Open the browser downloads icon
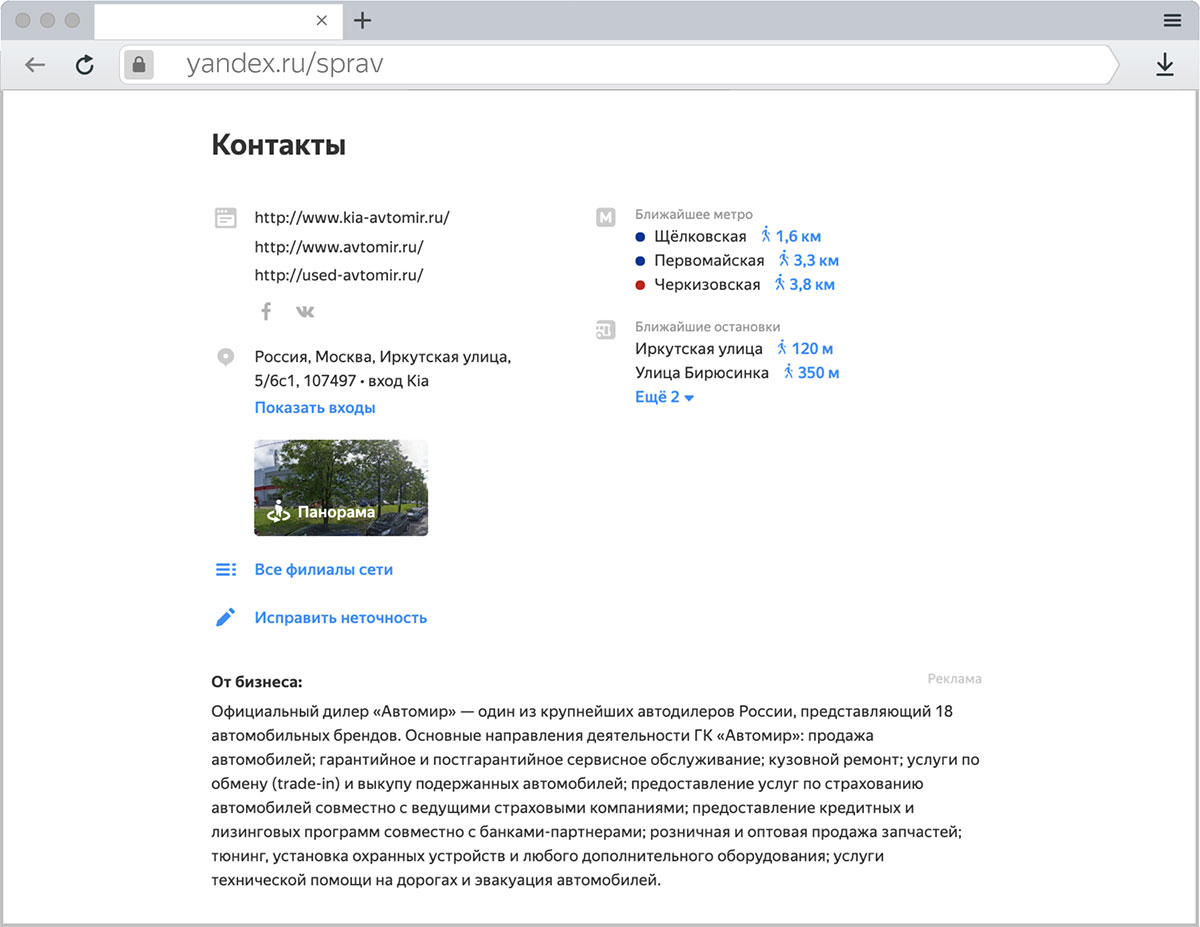This screenshot has width=1200, height=927. (1164, 65)
